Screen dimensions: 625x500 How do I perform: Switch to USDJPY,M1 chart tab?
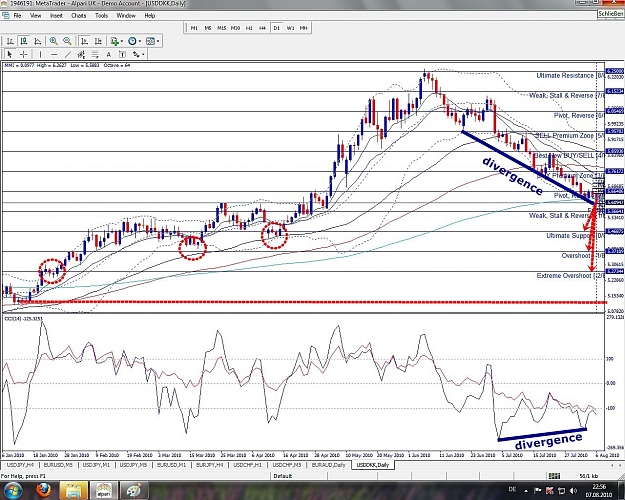96,465
